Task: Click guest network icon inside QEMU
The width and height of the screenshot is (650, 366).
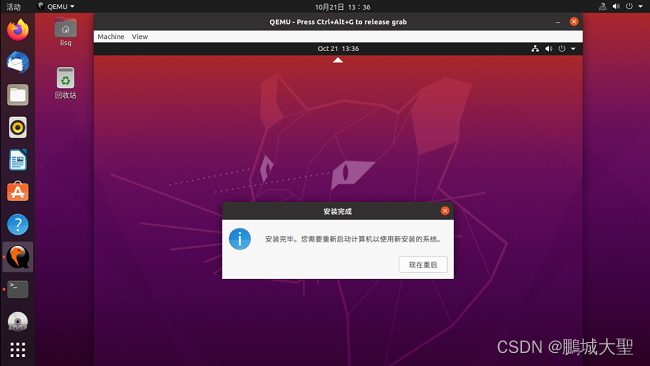Action: tap(535, 48)
